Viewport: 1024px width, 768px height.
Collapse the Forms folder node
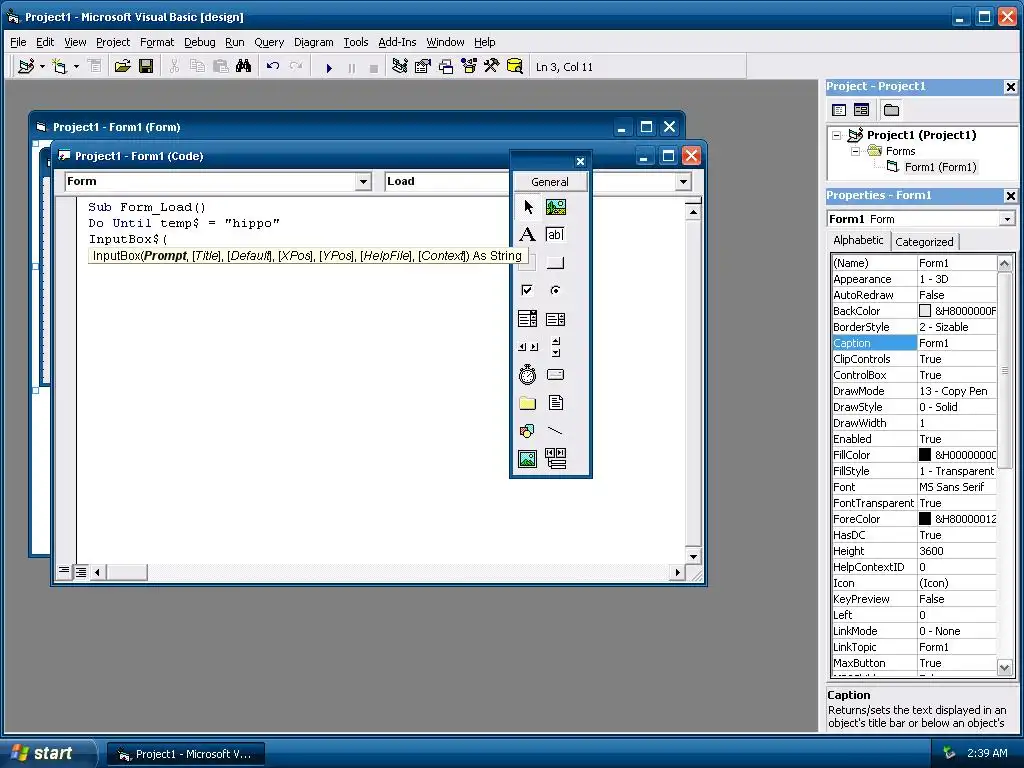click(856, 151)
